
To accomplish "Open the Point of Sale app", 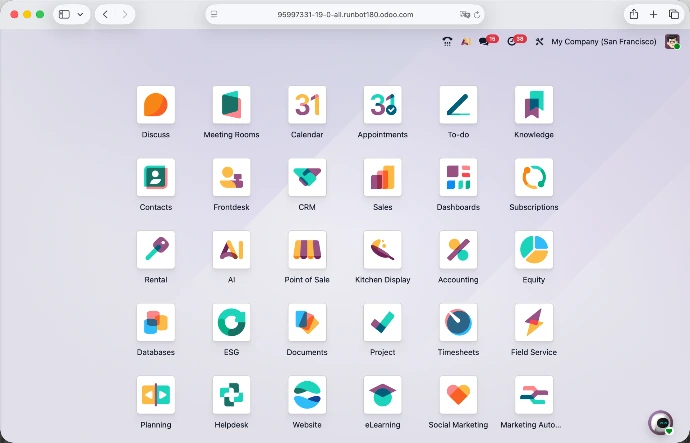I will tap(307, 250).
